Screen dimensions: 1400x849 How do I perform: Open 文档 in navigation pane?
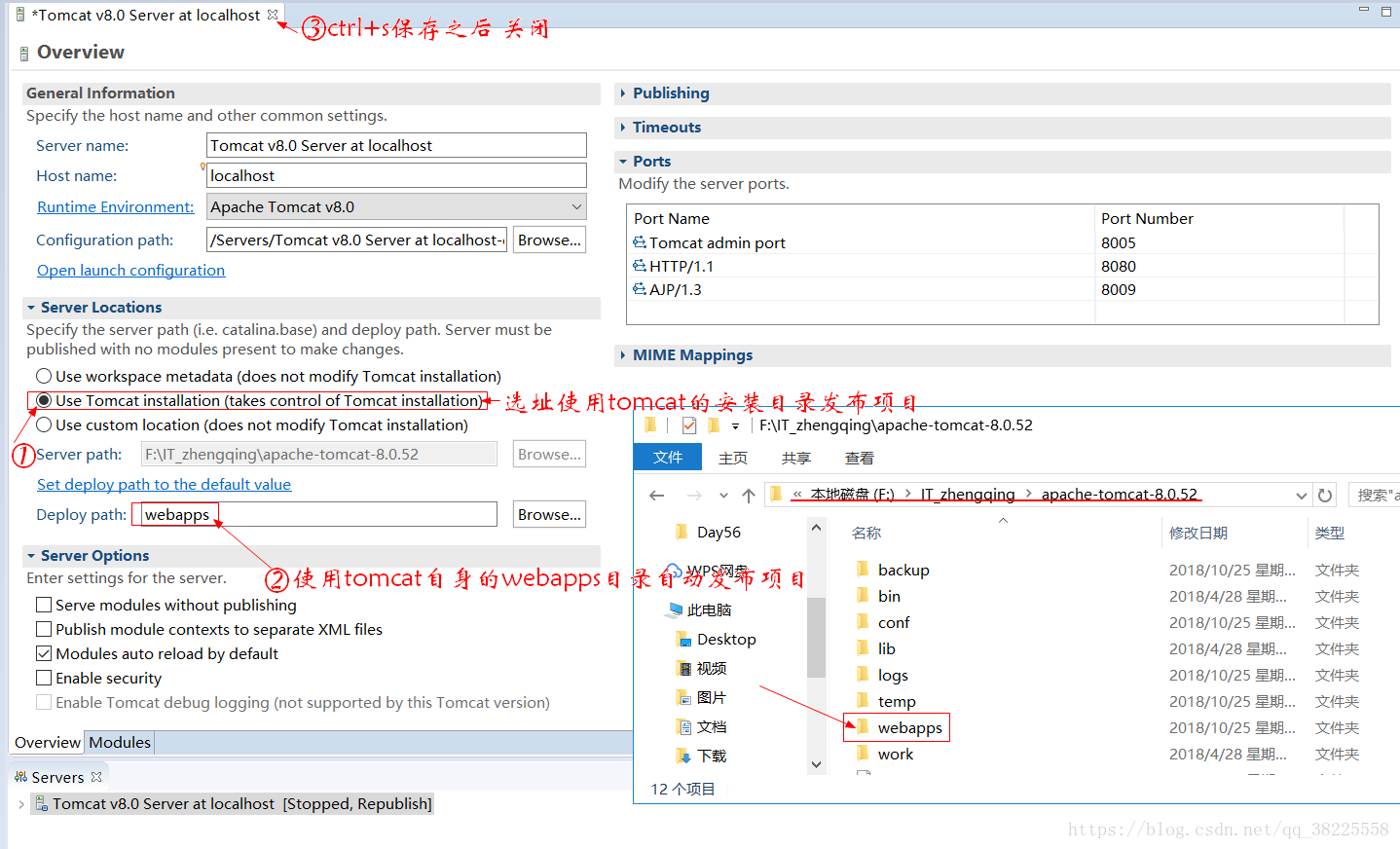[701, 726]
